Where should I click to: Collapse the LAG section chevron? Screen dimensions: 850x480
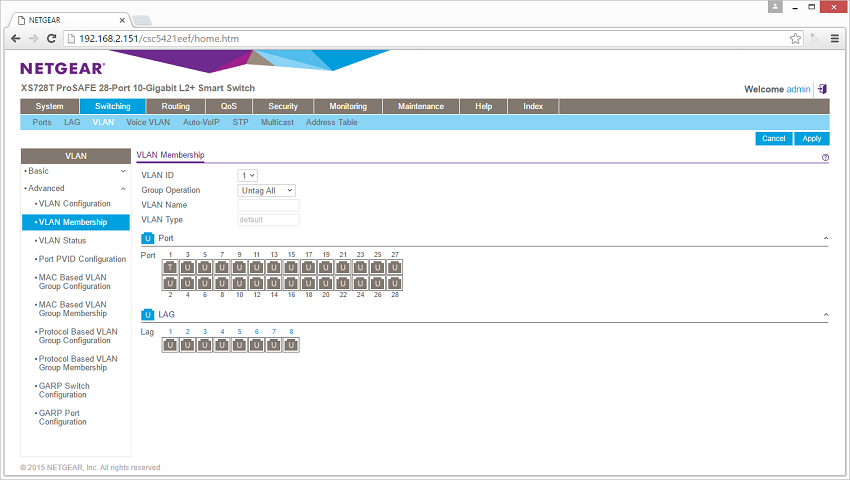pyautogui.click(x=826, y=315)
